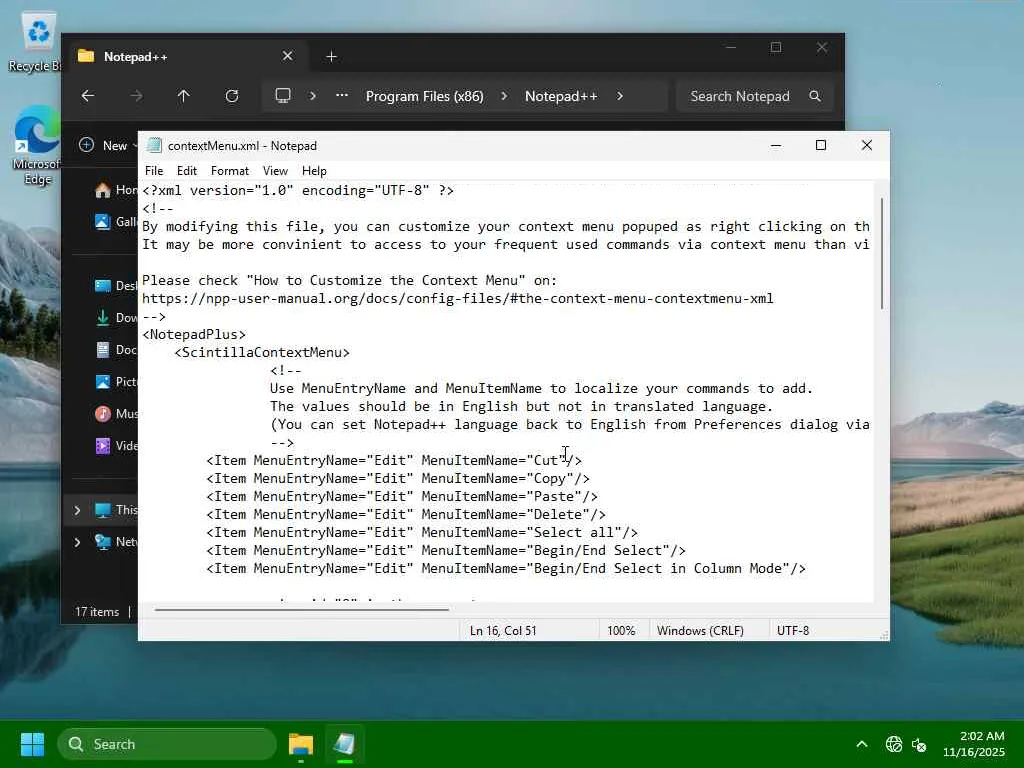Click the MenuItemName="Copy" line
Image resolution: width=1024 pixels, height=768 pixels.
click(398, 479)
